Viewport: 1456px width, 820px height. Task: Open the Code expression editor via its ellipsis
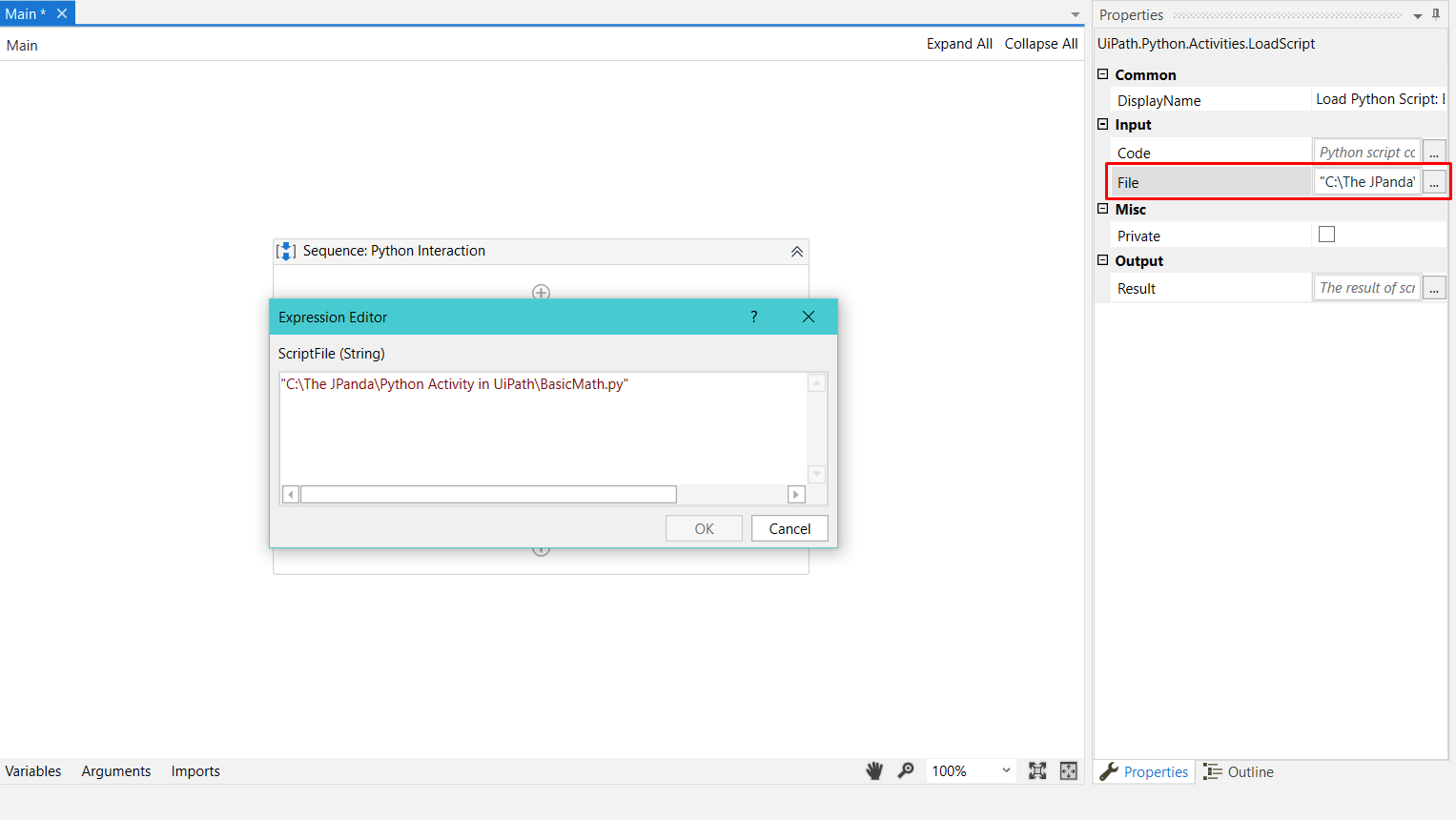(x=1434, y=152)
